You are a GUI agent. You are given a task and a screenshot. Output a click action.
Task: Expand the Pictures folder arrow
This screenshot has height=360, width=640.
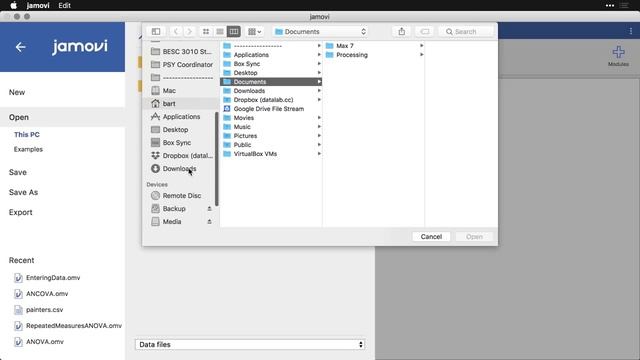click(x=319, y=136)
